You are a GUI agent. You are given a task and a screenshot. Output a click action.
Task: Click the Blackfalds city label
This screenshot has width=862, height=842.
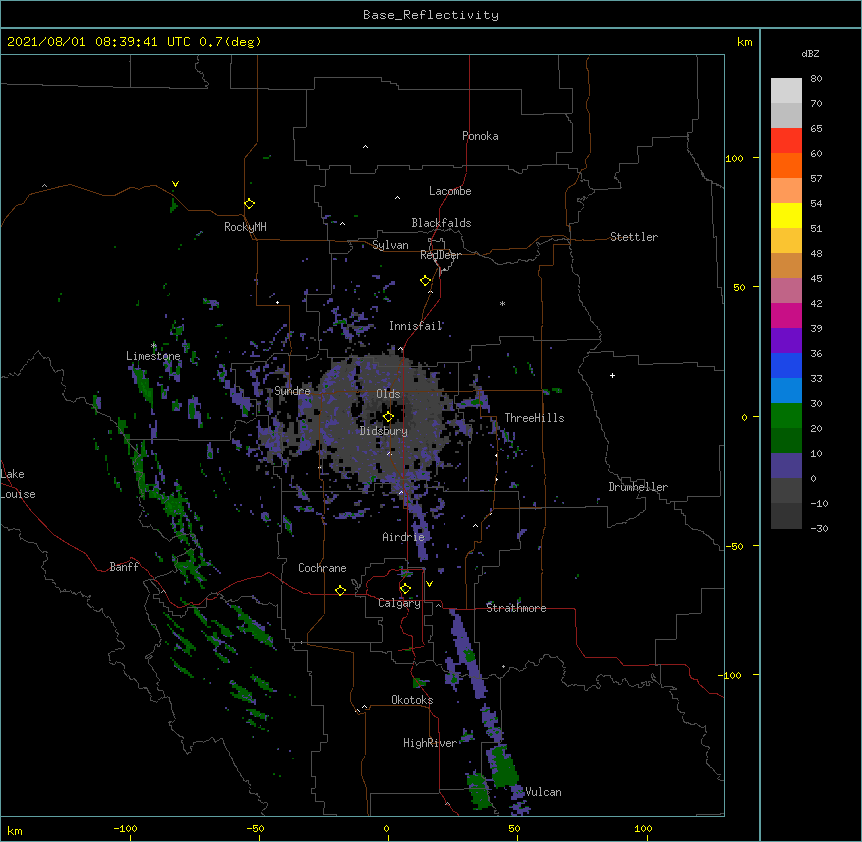(x=441, y=223)
